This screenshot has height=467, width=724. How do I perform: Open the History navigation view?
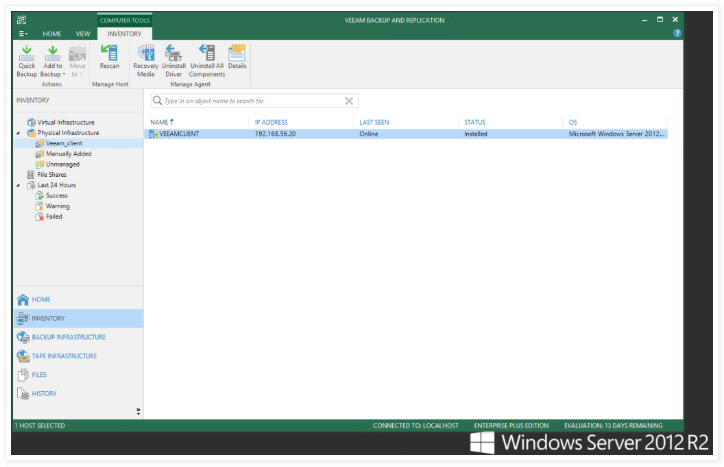(44, 394)
